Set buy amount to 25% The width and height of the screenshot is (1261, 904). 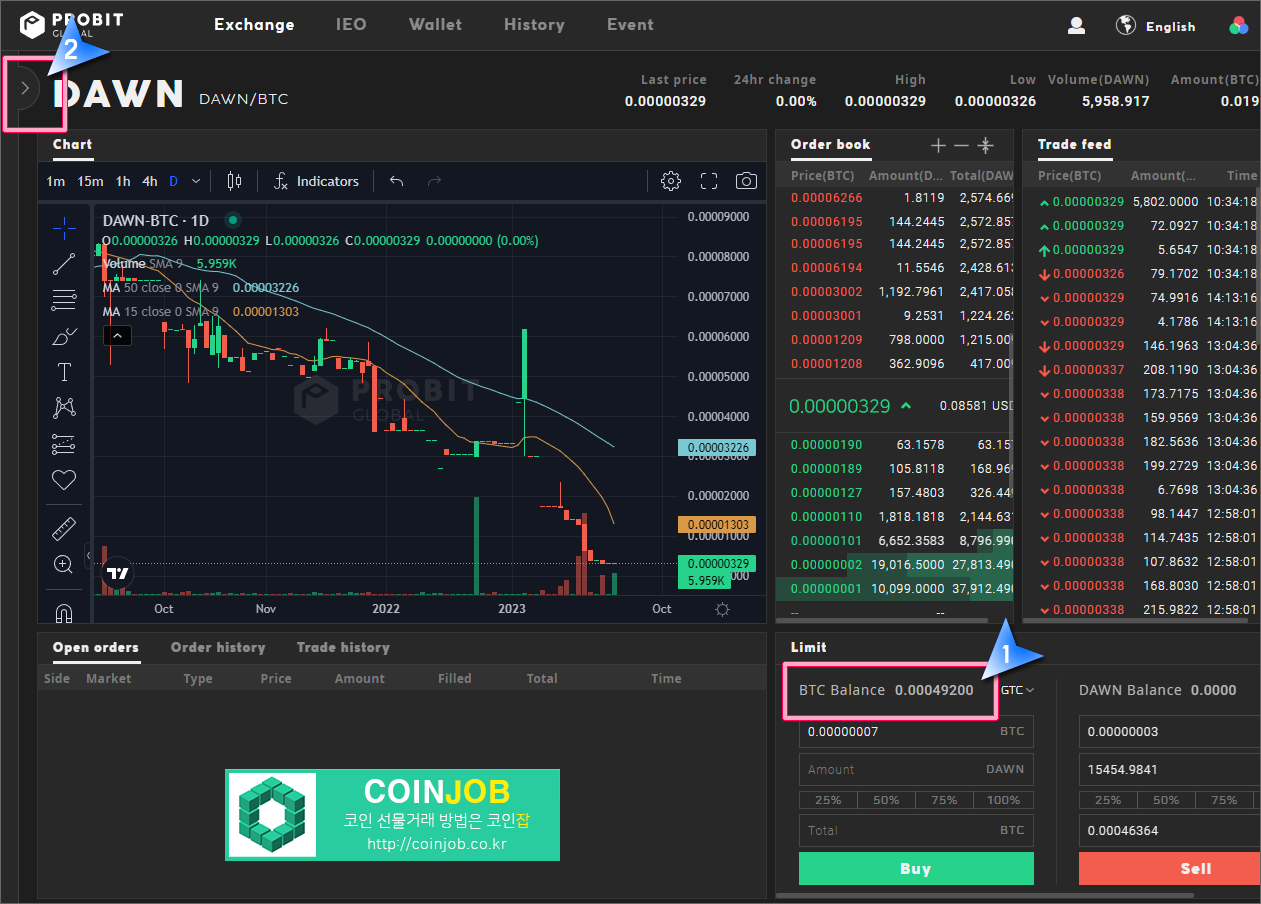[x=828, y=800]
